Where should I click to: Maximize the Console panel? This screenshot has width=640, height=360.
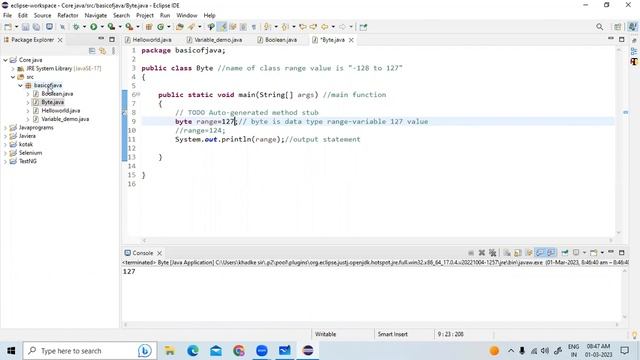click(622, 253)
